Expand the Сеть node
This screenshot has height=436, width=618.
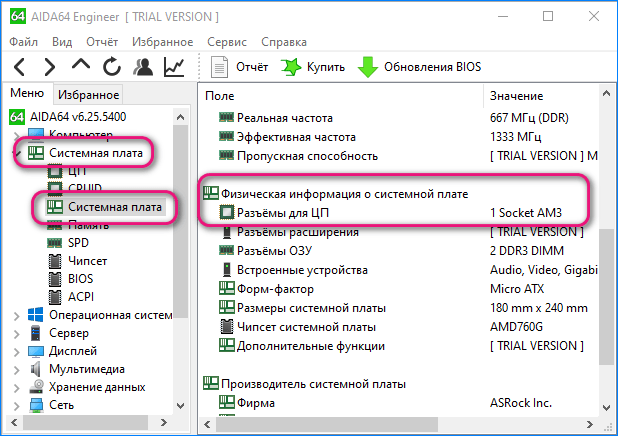pos(17,406)
